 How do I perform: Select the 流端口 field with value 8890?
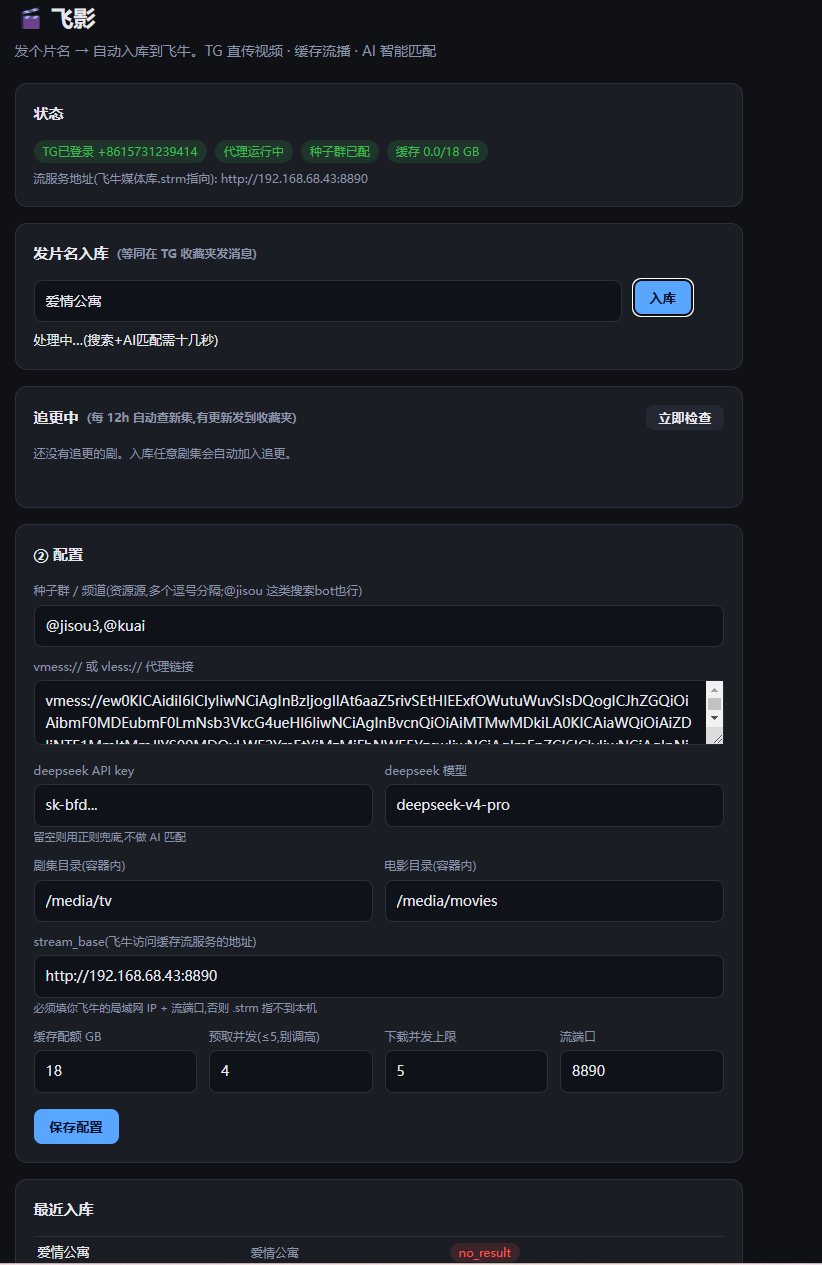click(641, 1071)
